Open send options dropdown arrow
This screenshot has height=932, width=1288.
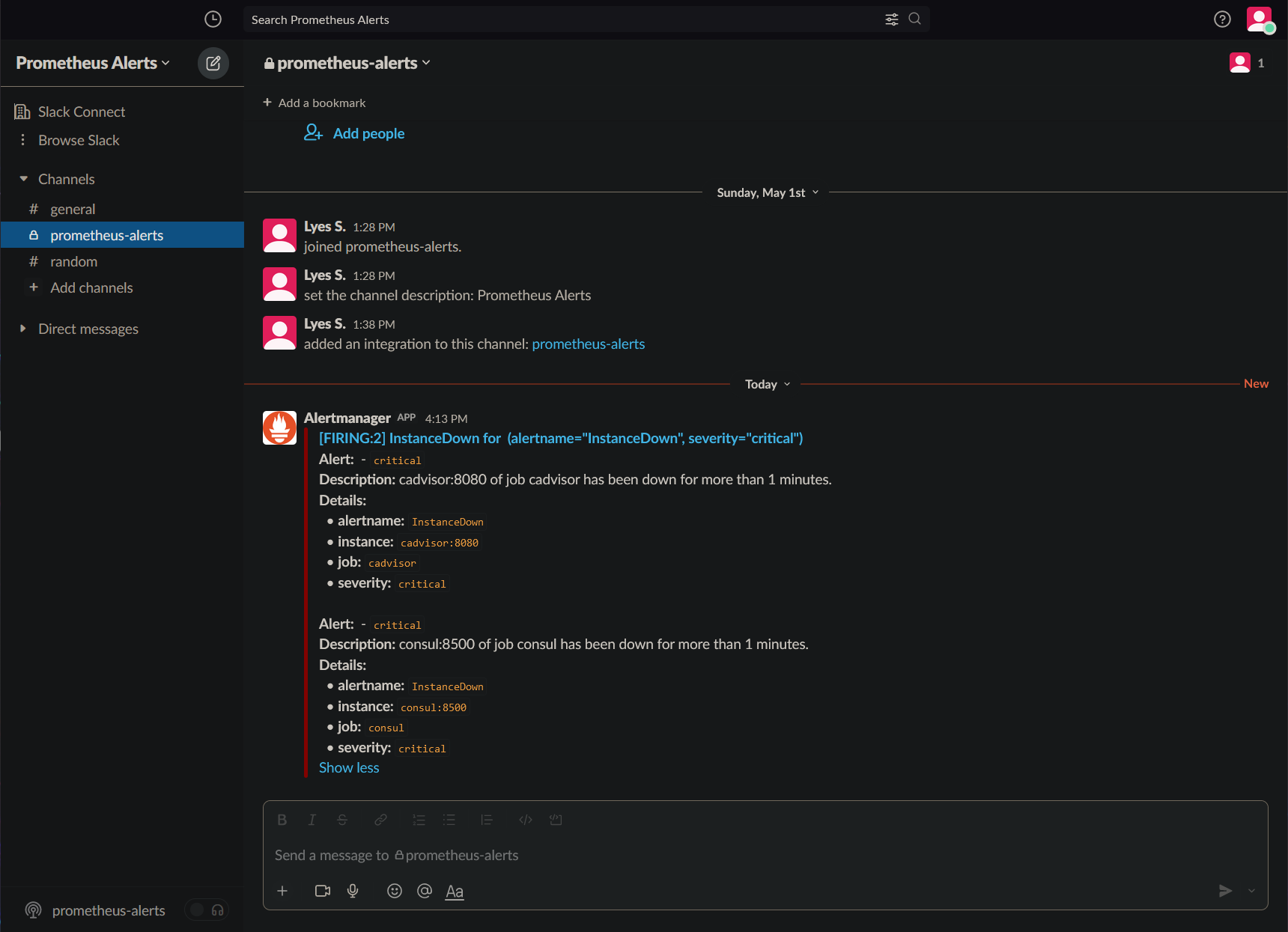click(1251, 891)
